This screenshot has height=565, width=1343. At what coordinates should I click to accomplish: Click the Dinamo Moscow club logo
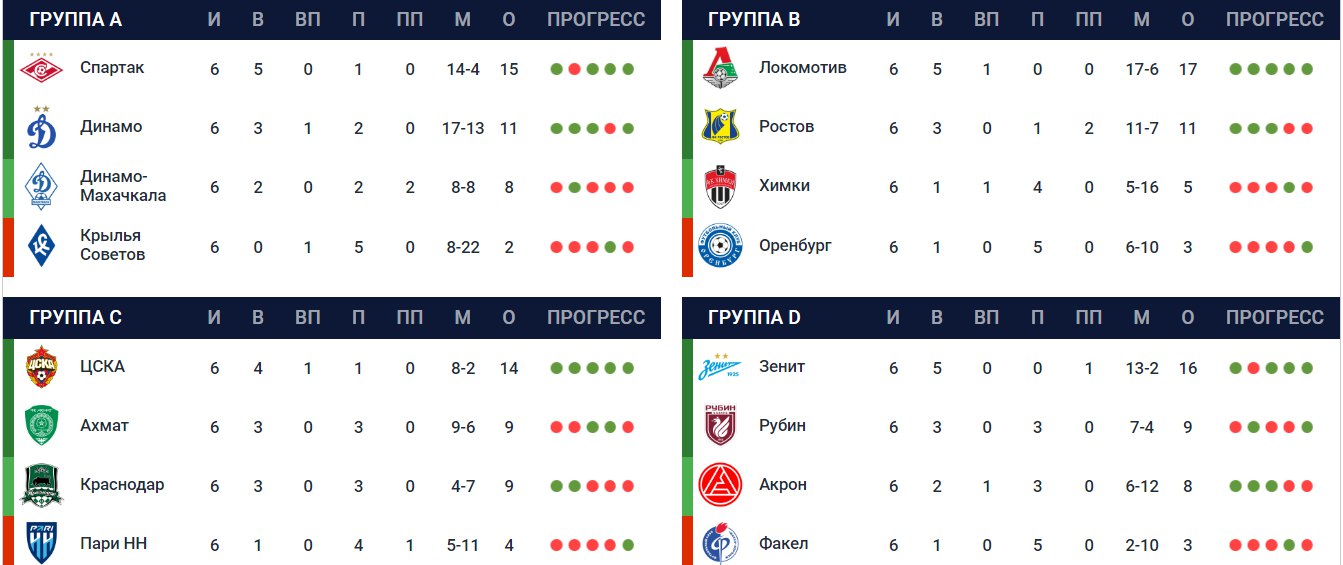[41, 127]
